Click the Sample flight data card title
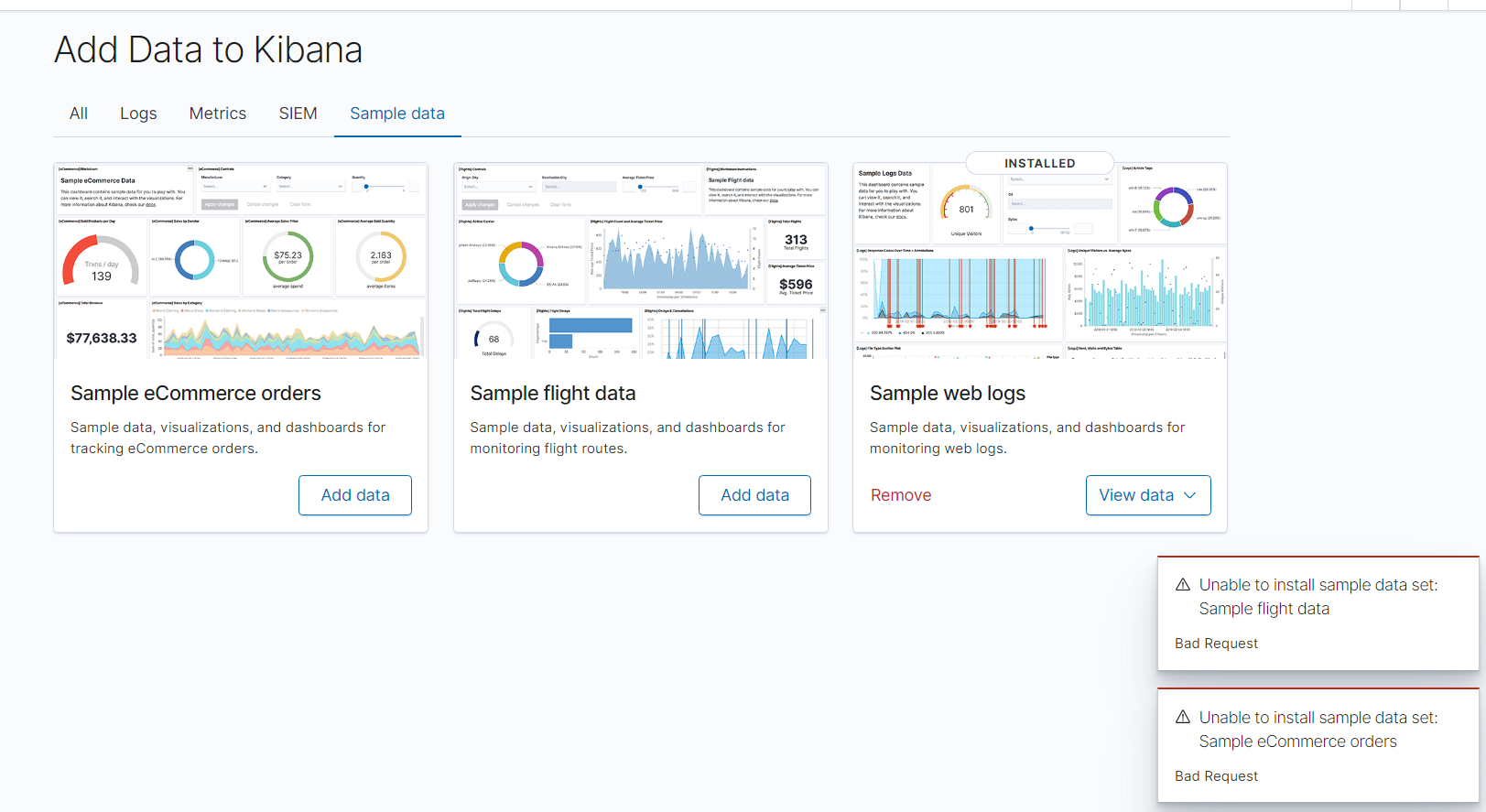 (553, 394)
